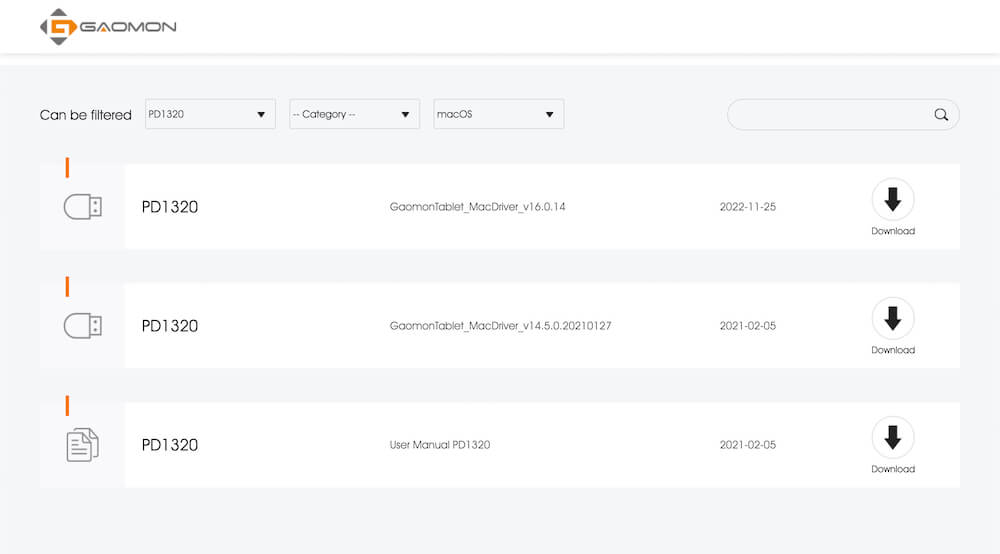The width and height of the screenshot is (1000, 554).
Task: Click PD1320 title in the v16.0.14 row
Action: pos(170,207)
